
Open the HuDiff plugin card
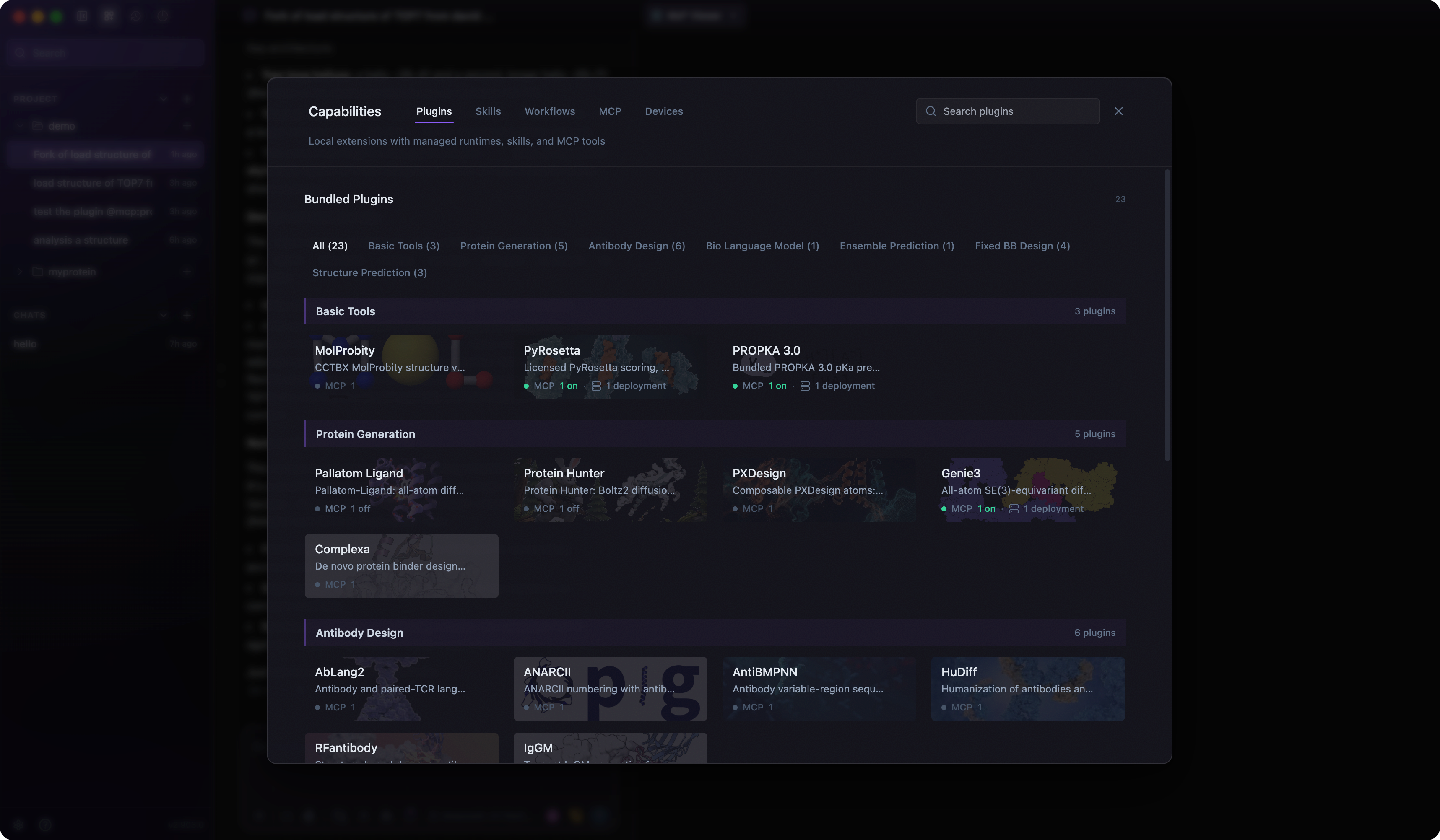coord(1028,689)
